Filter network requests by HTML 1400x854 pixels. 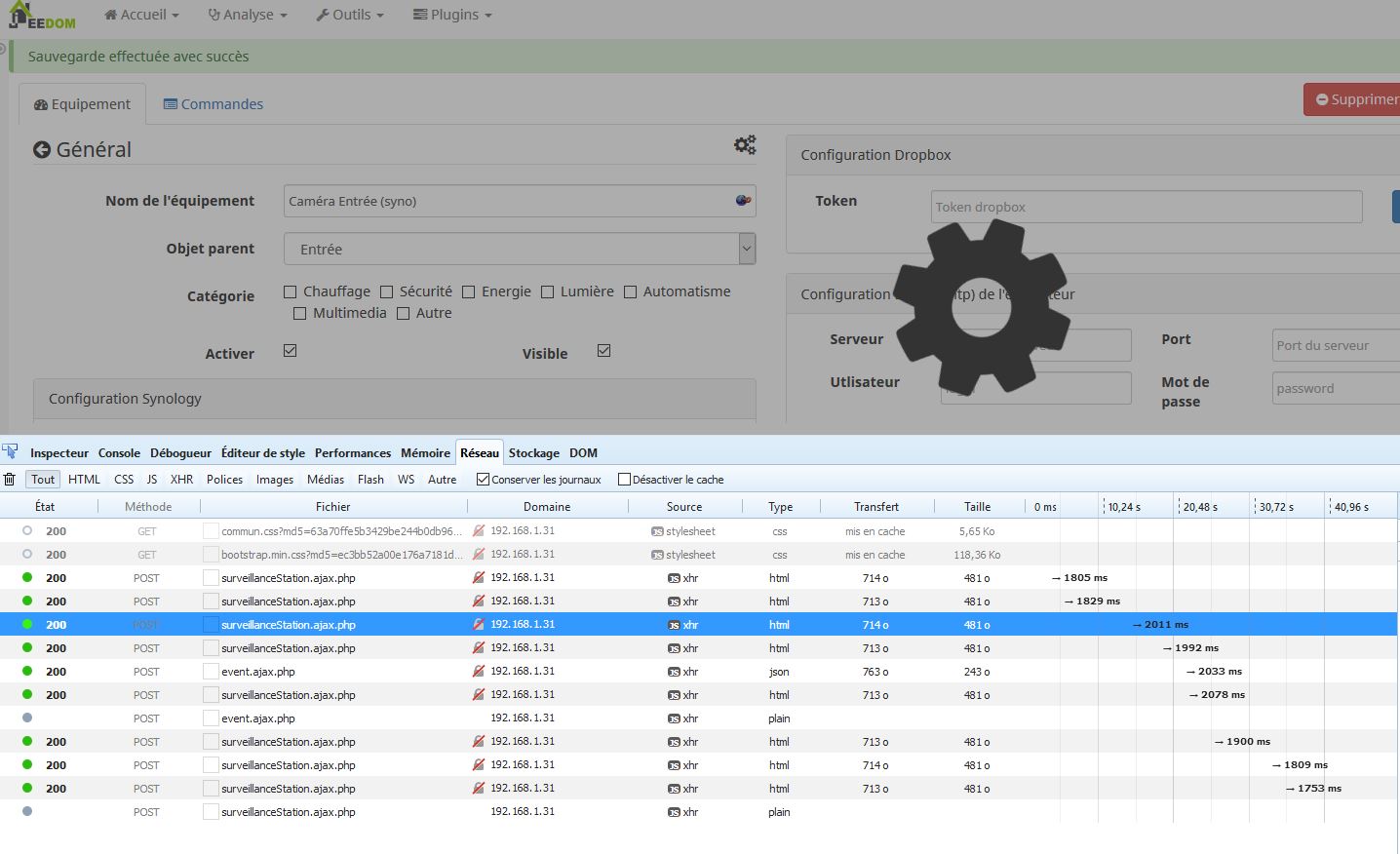84,479
